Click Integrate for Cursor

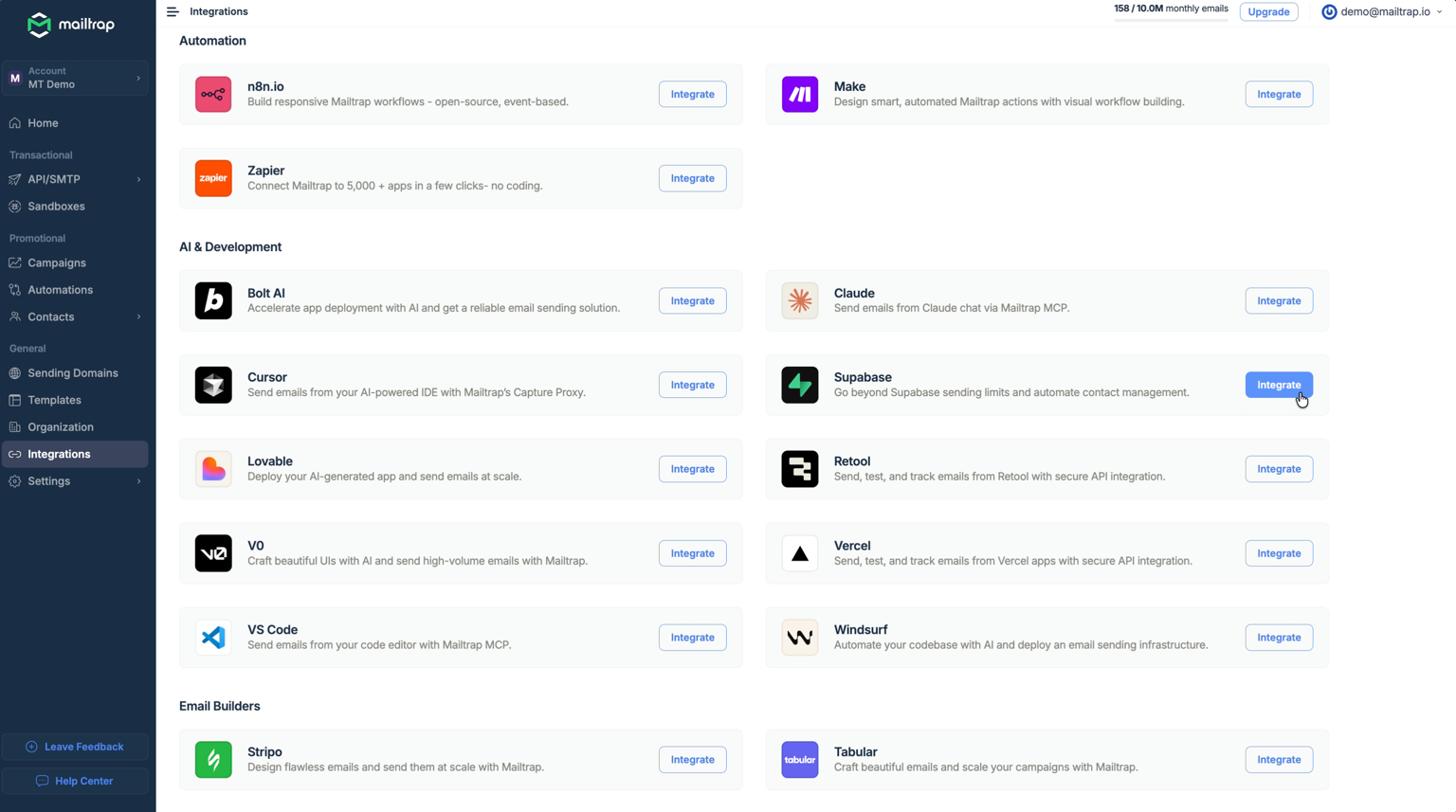click(692, 385)
